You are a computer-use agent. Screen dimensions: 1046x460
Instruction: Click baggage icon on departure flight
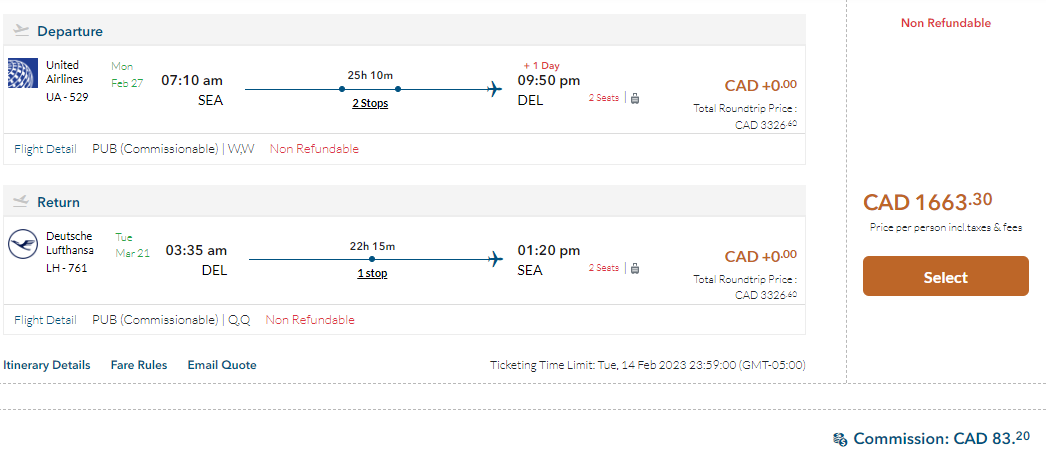(x=635, y=98)
